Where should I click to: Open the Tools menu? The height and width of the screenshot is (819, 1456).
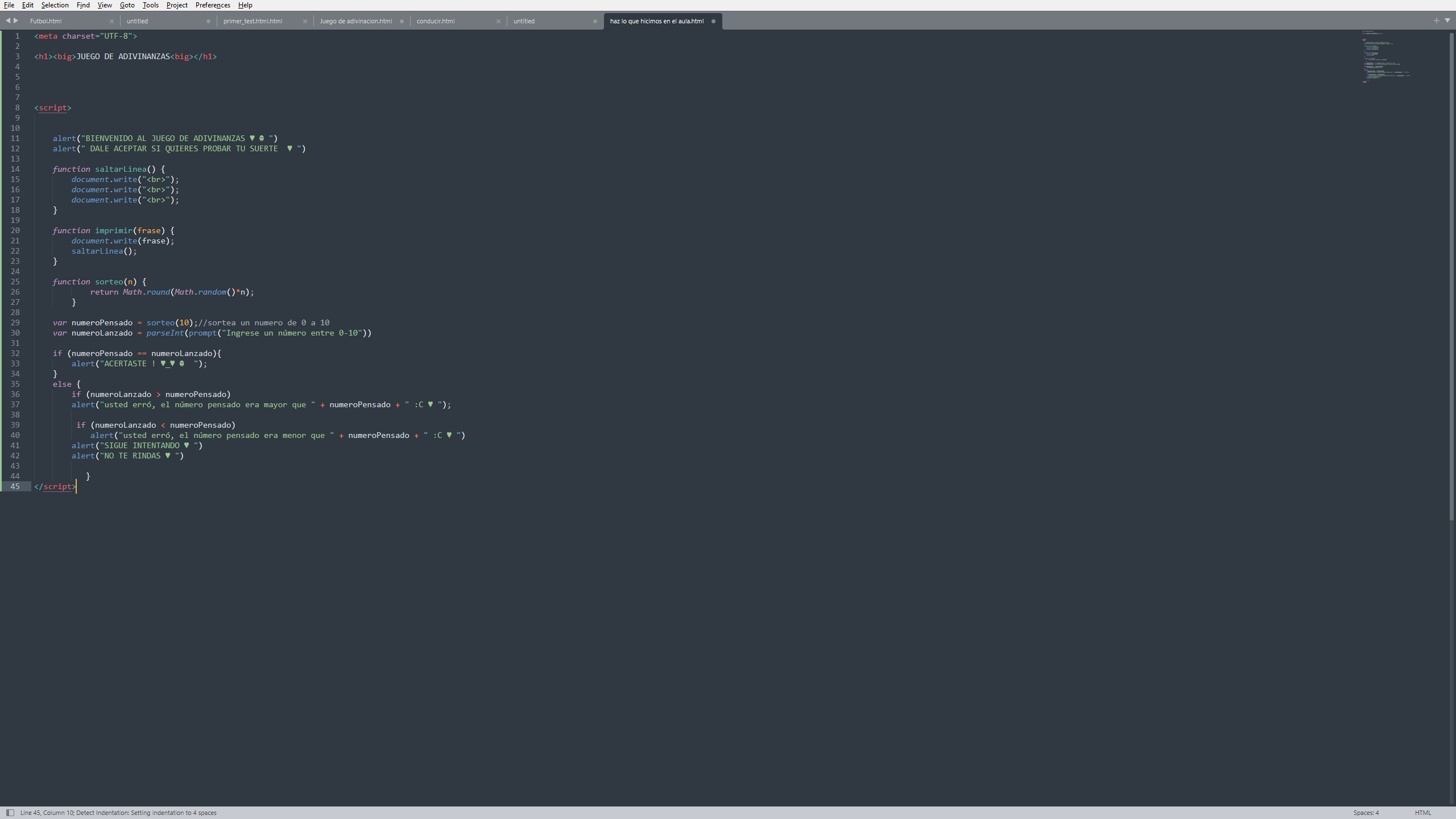tap(149, 5)
